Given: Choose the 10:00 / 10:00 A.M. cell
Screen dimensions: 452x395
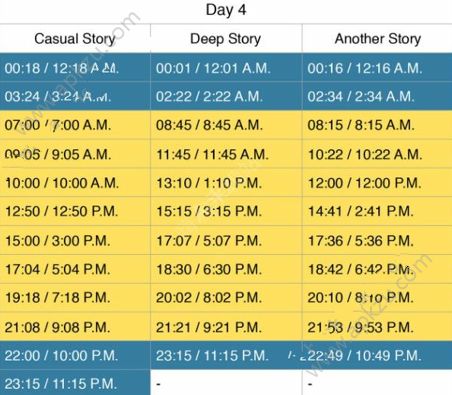Looking at the screenshot, I should (75, 183).
